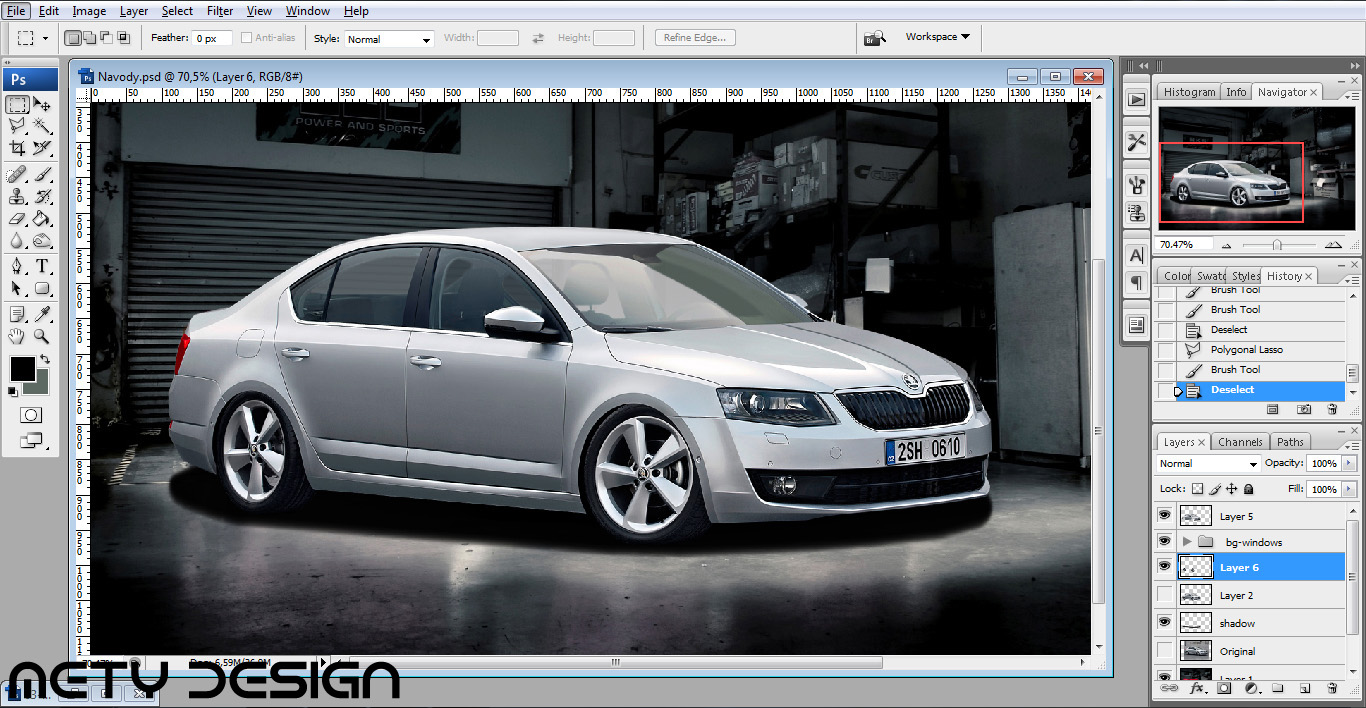Toggle lock image pixels

1215,489
